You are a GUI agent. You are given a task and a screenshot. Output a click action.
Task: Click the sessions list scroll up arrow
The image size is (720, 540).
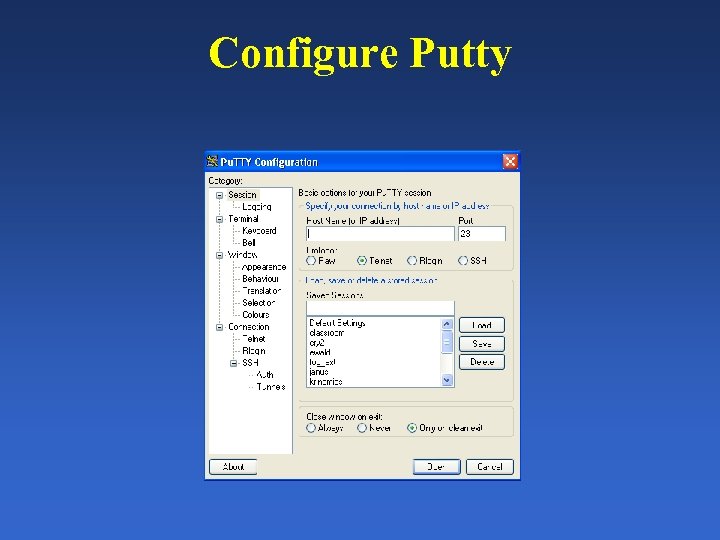tap(447, 324)
